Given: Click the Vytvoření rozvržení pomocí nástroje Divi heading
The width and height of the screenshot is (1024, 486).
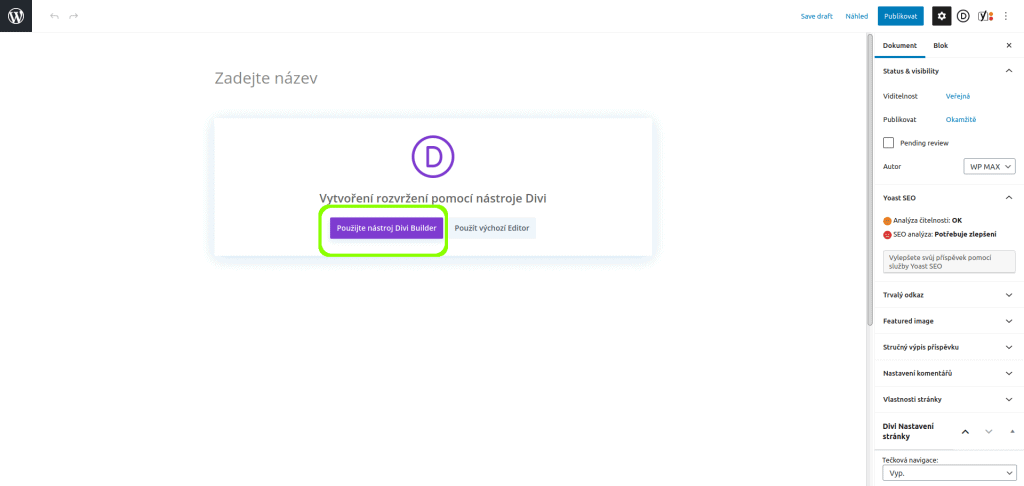Looking at the screenshot, I should tap(432, 198).
